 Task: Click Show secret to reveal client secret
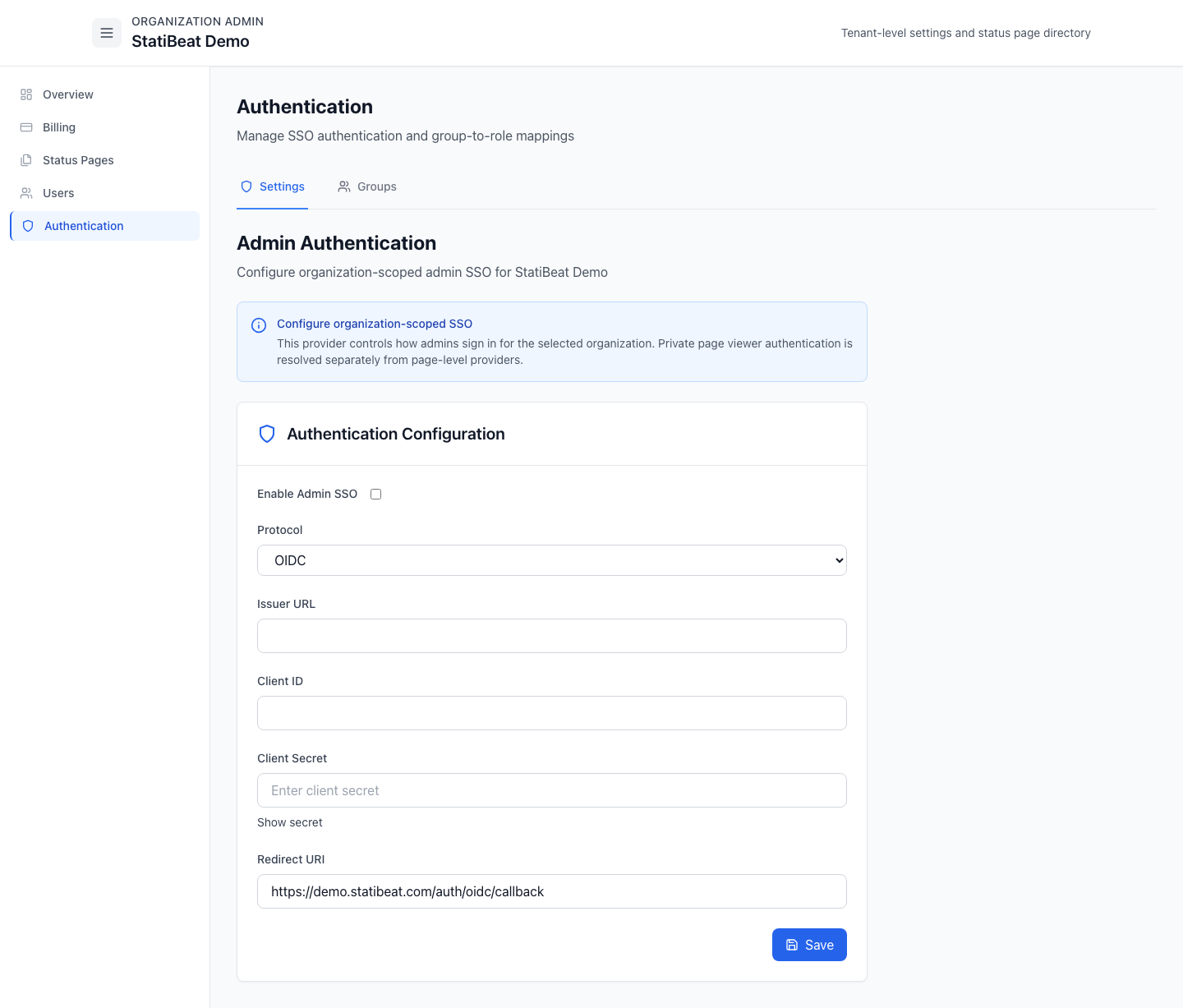point(289,822)
